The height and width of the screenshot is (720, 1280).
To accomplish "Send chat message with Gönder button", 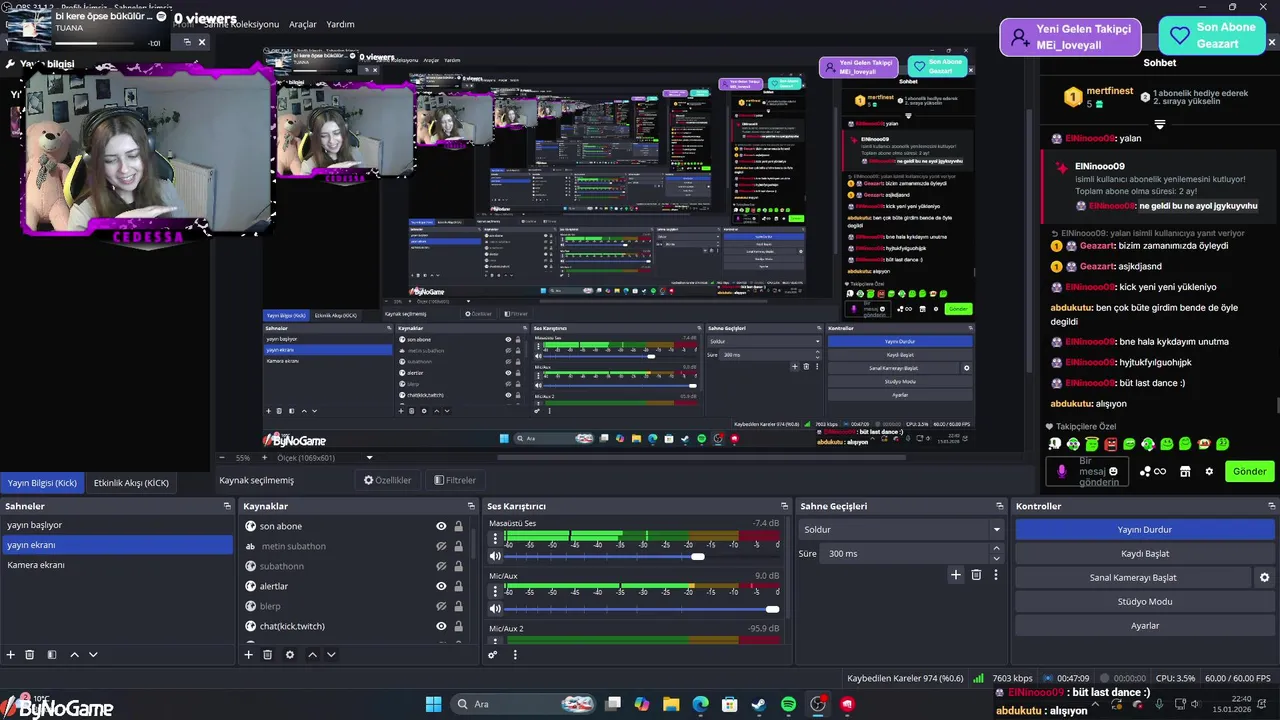I will tap(1249, 471).
